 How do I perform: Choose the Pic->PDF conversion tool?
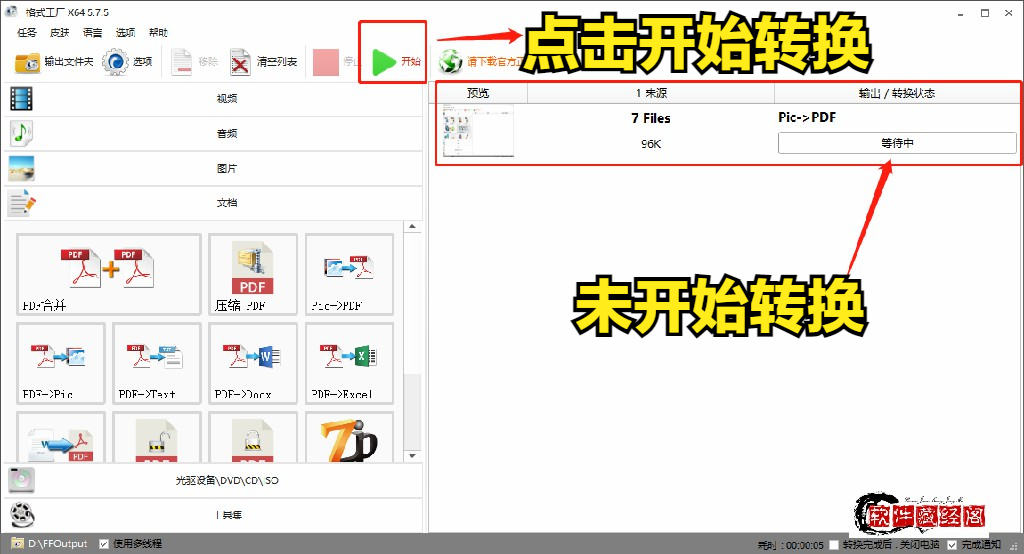(349, 274)
